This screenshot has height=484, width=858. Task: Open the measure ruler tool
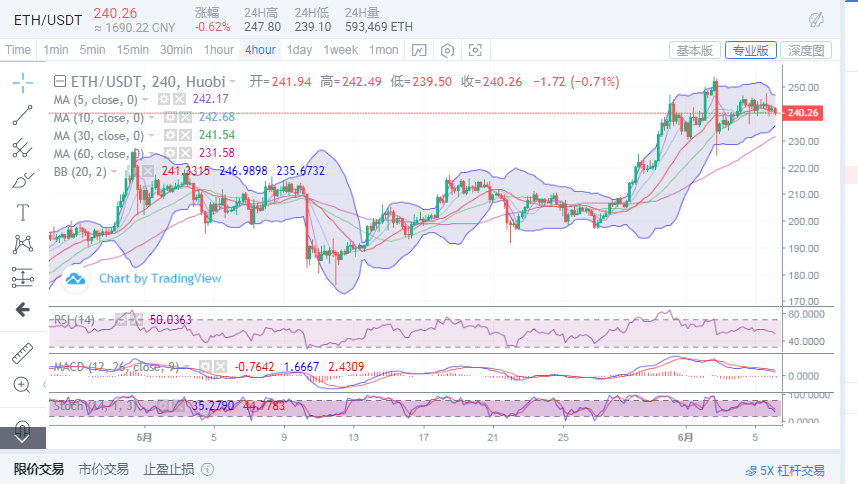(x=22, y=353)
